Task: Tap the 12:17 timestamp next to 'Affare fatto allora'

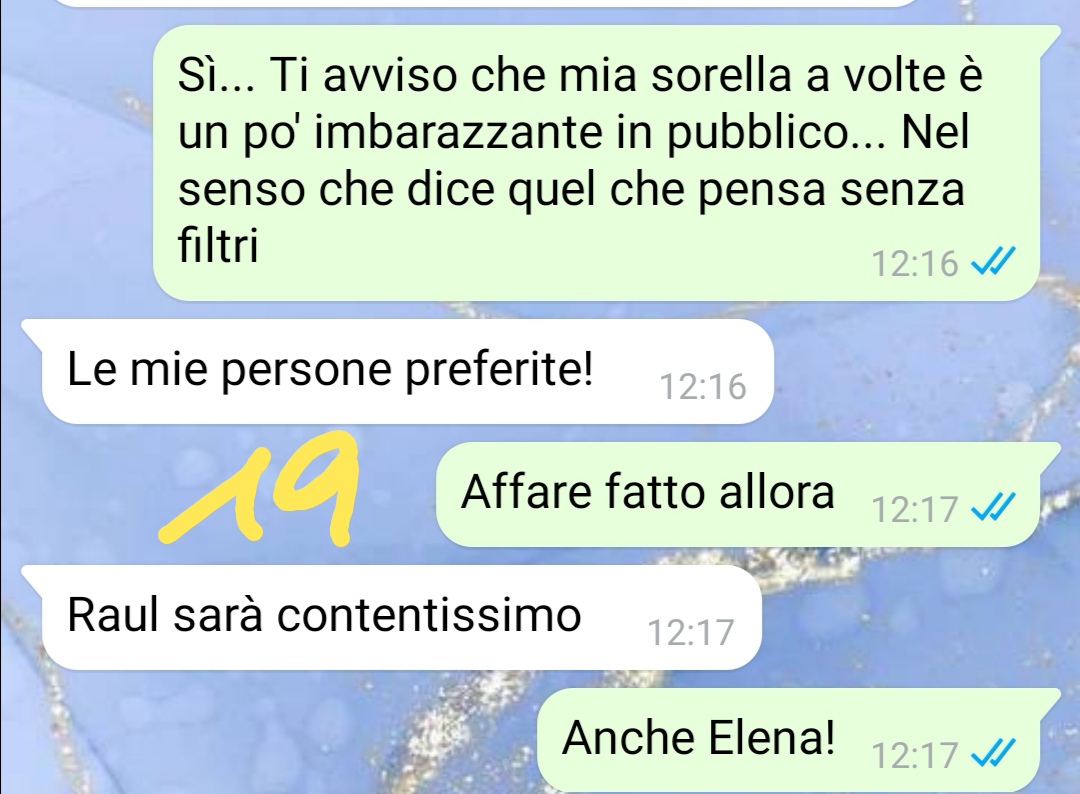Action: click(x=915, y=510)
